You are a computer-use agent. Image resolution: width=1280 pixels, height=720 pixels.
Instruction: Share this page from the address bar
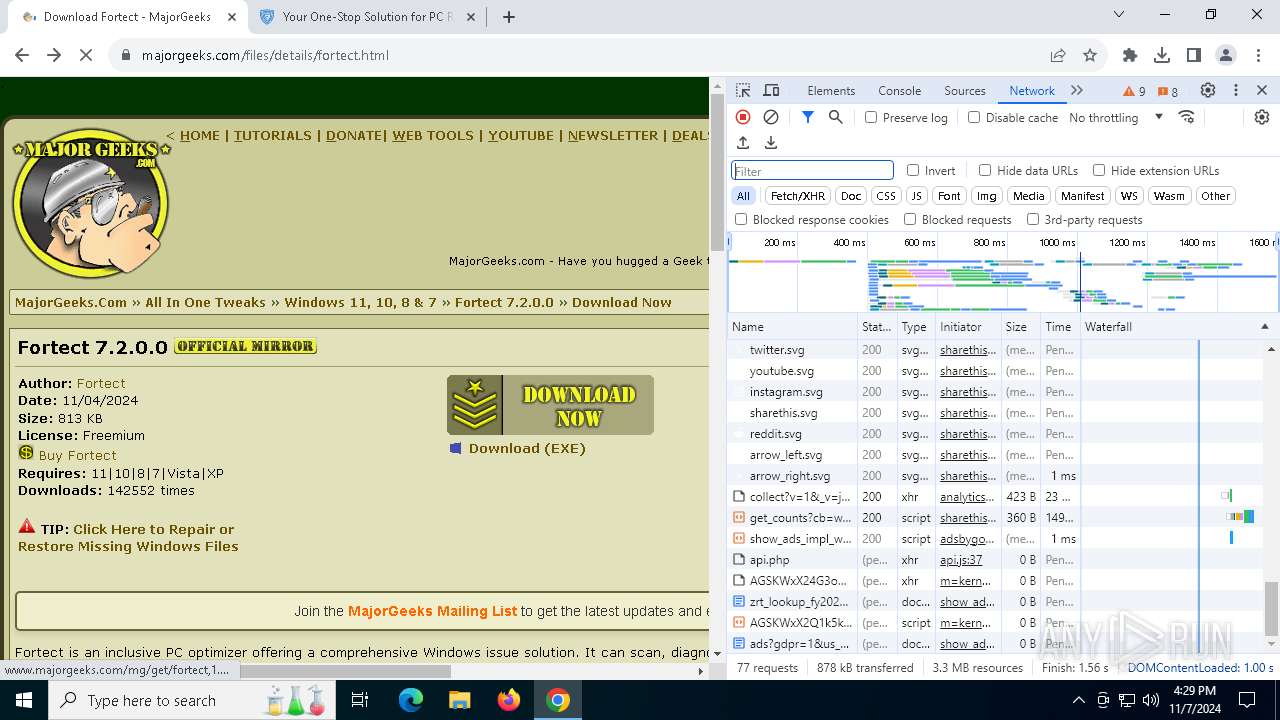(1058, 55)
